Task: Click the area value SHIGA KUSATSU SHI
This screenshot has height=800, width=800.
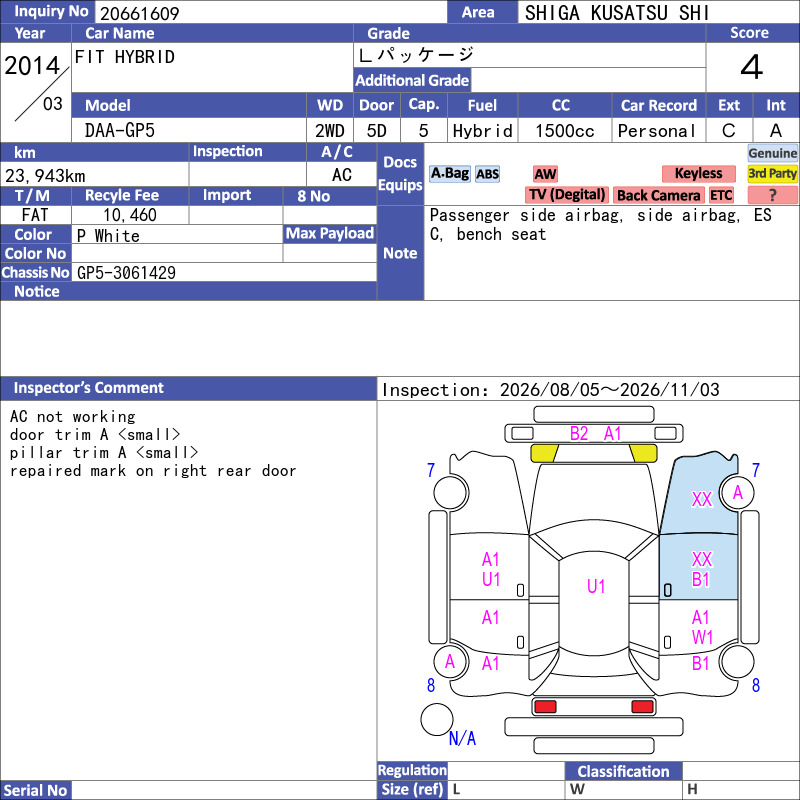Action: point(617,13)
